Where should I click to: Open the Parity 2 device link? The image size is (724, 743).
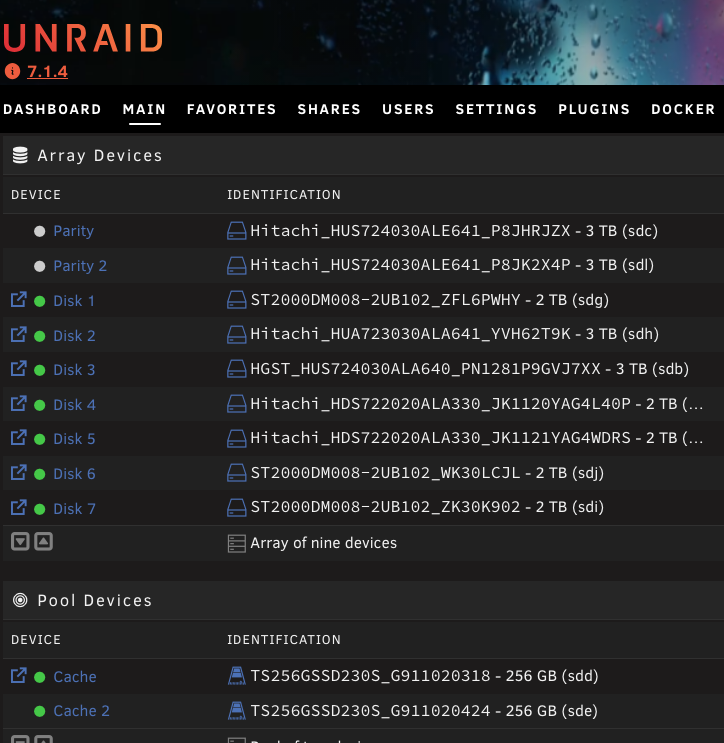80,266
